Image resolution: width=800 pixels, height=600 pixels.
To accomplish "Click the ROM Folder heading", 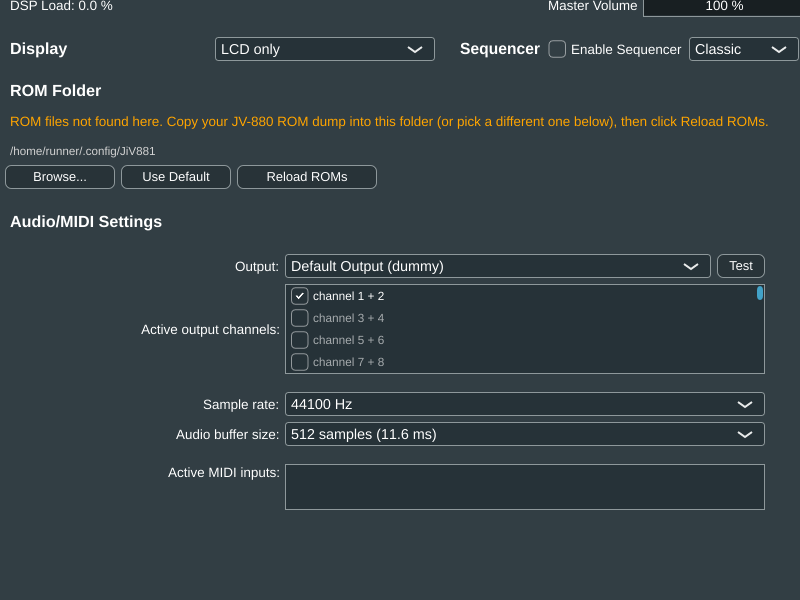I will point(56,90).
